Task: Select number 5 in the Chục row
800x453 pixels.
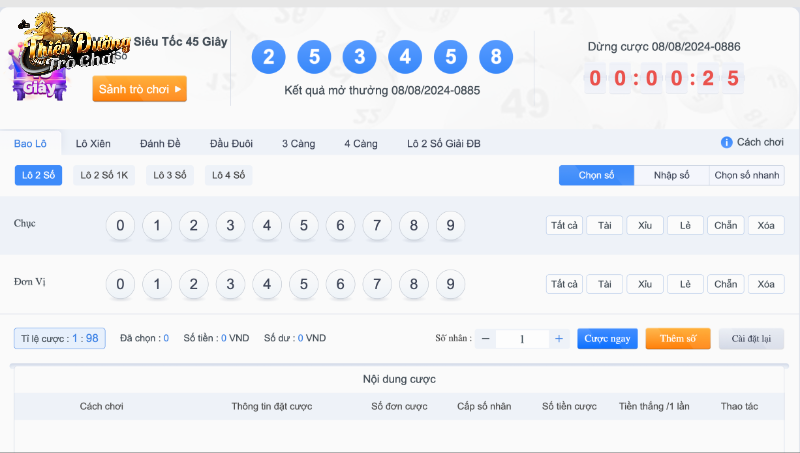Action: click(304, 225)
